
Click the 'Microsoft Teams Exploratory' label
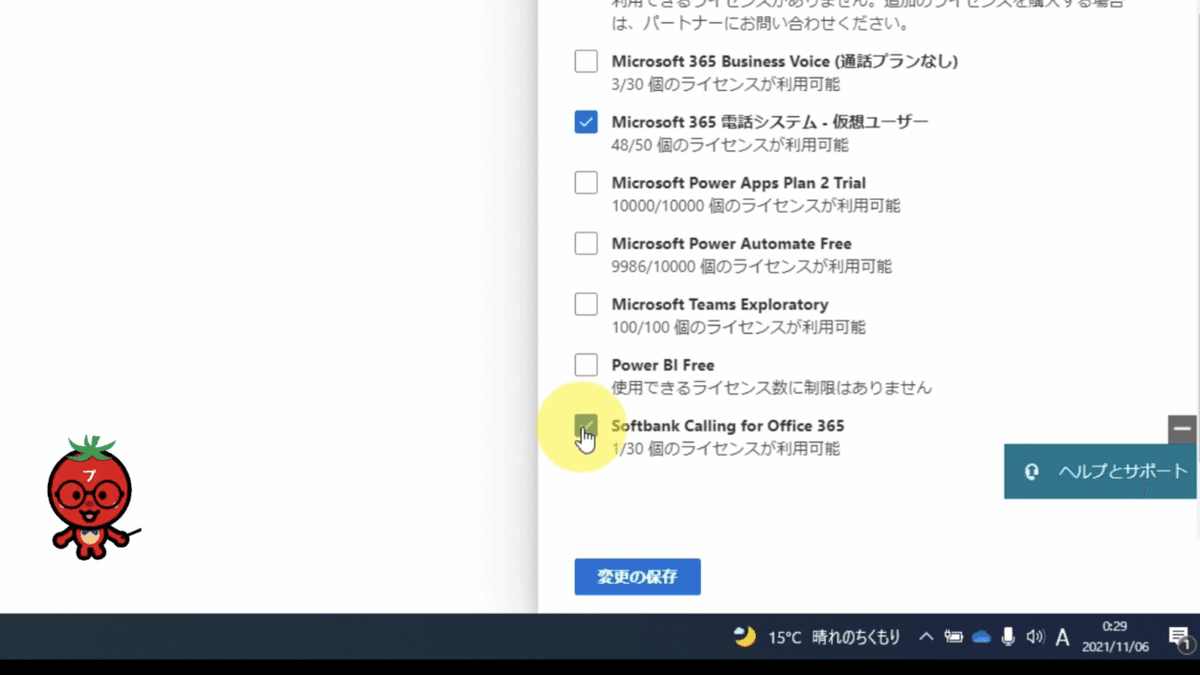720,304
